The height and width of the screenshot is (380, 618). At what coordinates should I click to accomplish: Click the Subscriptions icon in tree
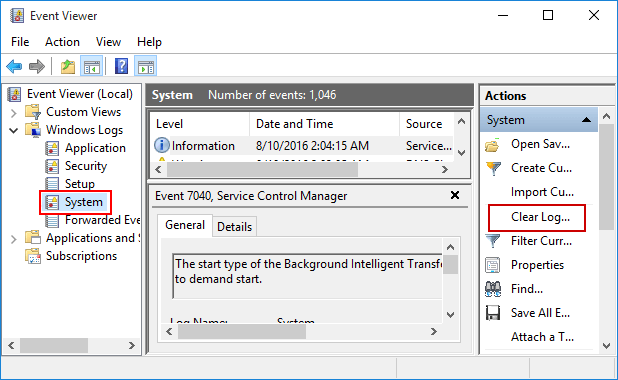33,256
